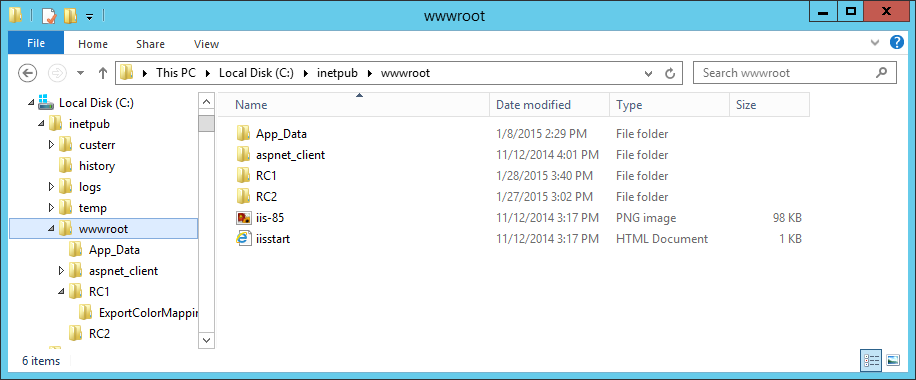Expand the aspnet_client tree node
Image resolution: width=916 pixels, height=380 pixels.
[61, 271]
